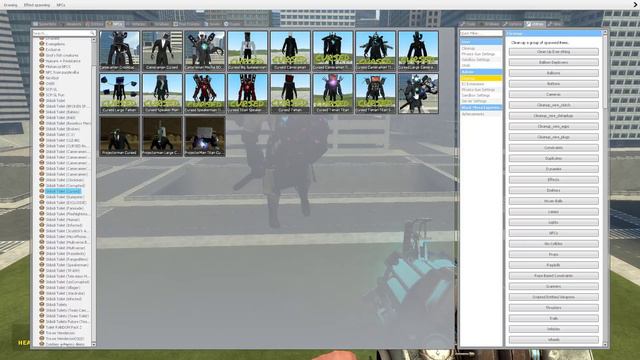The height and width of the screenshot is (360, 640).
Task: Switch to the Options tab on right panel
Action: point(513,24)
